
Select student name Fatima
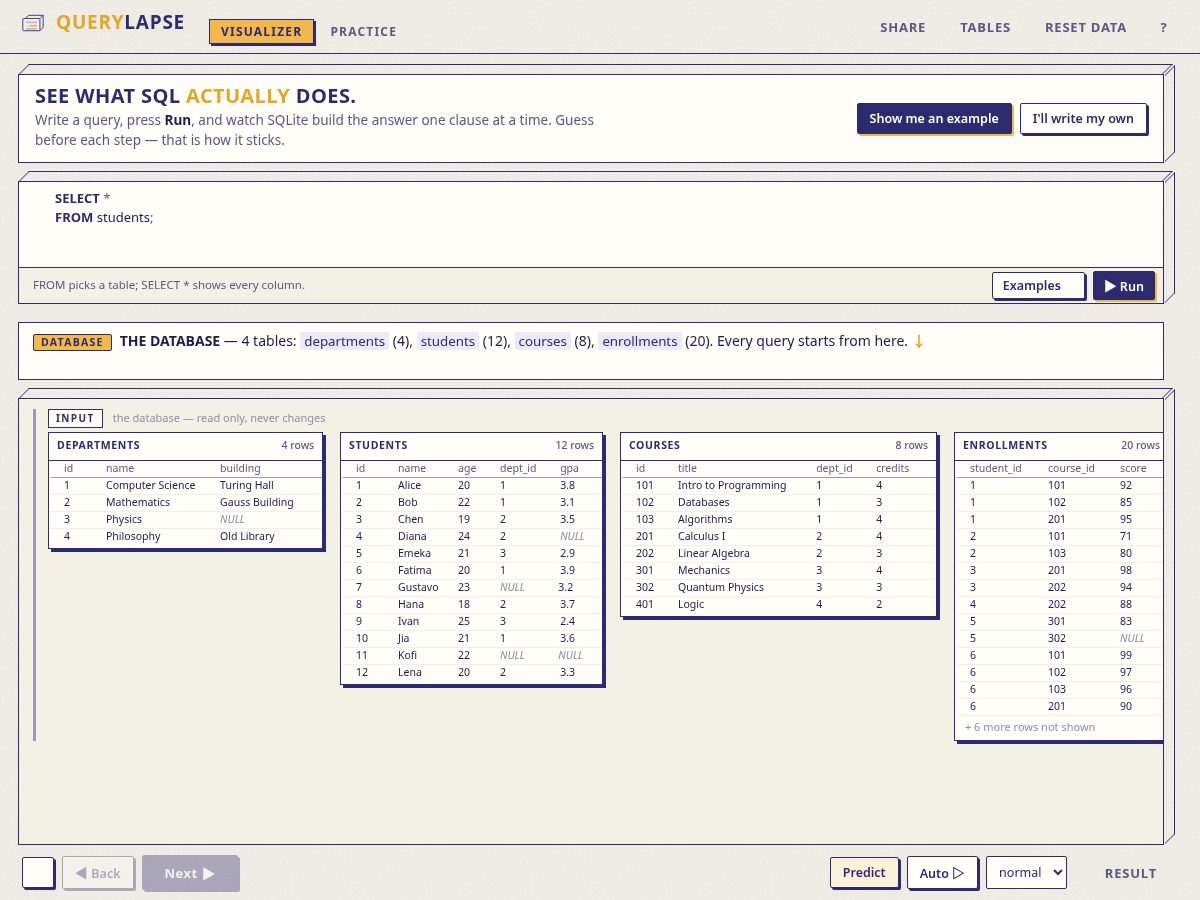click(415, 570)
